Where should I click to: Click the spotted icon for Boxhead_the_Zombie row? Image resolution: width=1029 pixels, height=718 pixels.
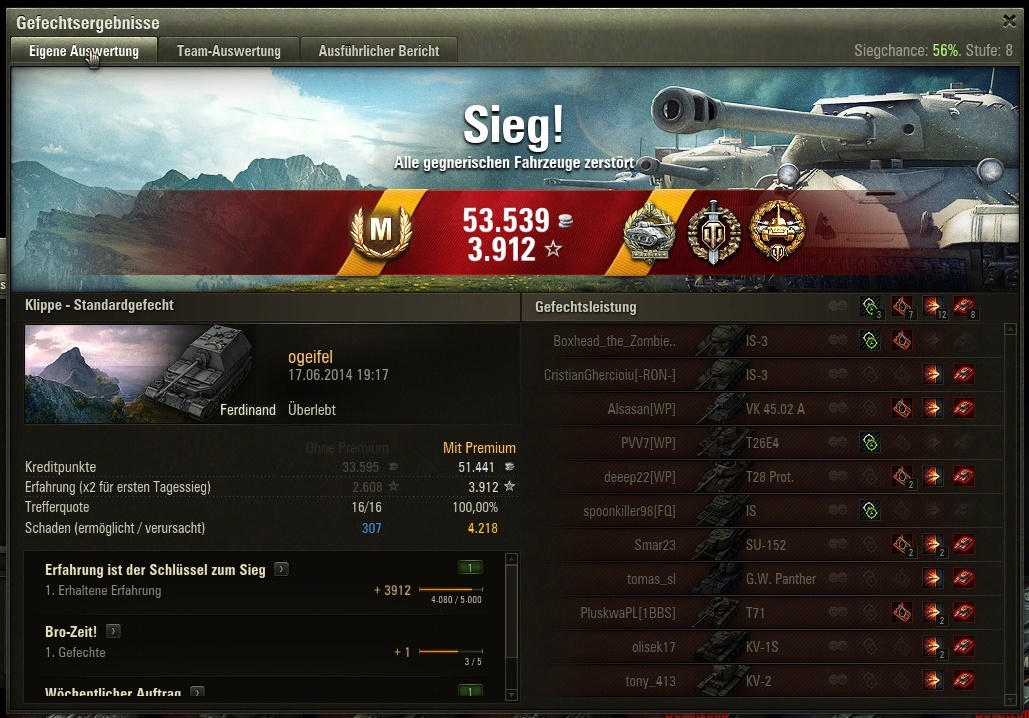click(x=870, y=340)
